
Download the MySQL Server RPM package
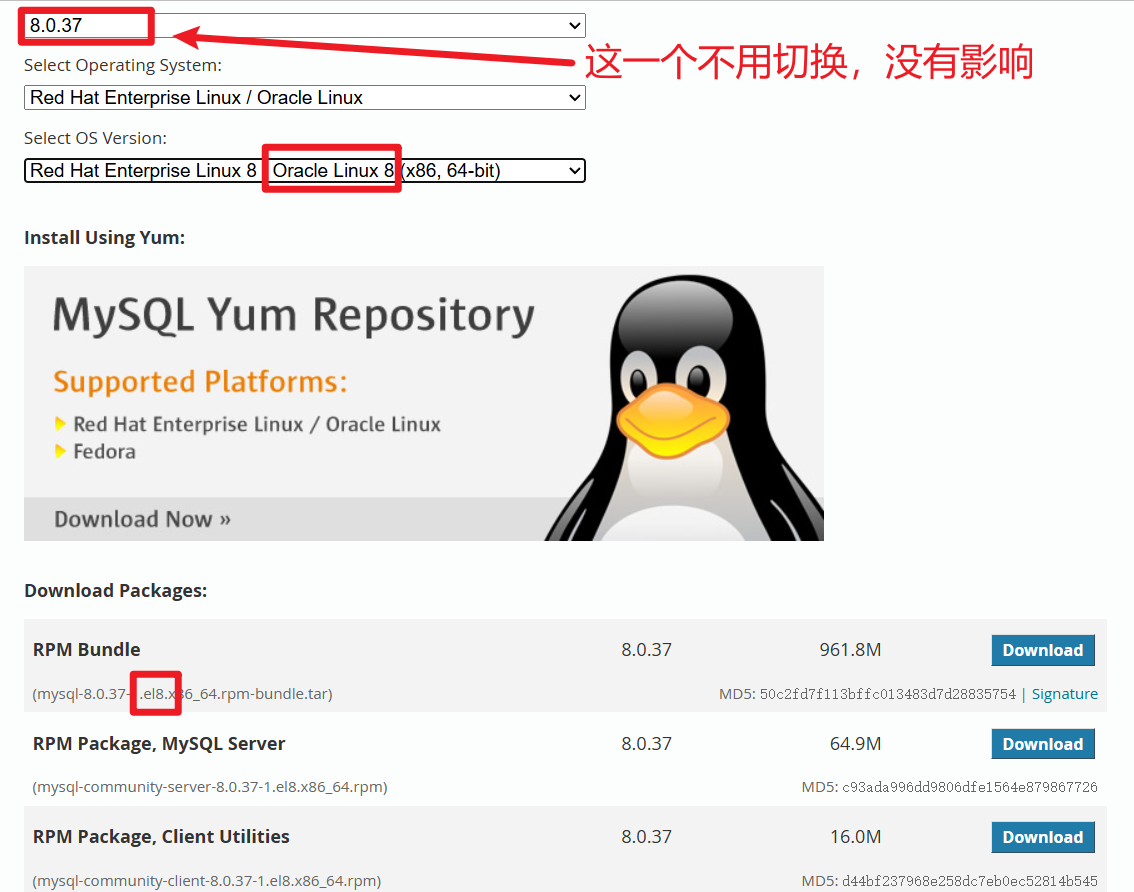[x=1043, y=744]
